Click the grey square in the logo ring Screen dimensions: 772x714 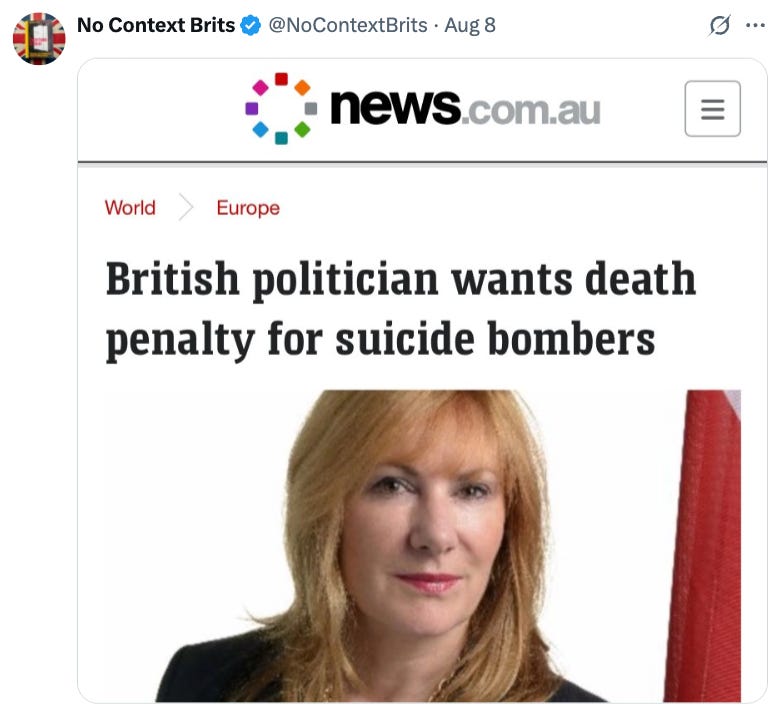point(311,108)
